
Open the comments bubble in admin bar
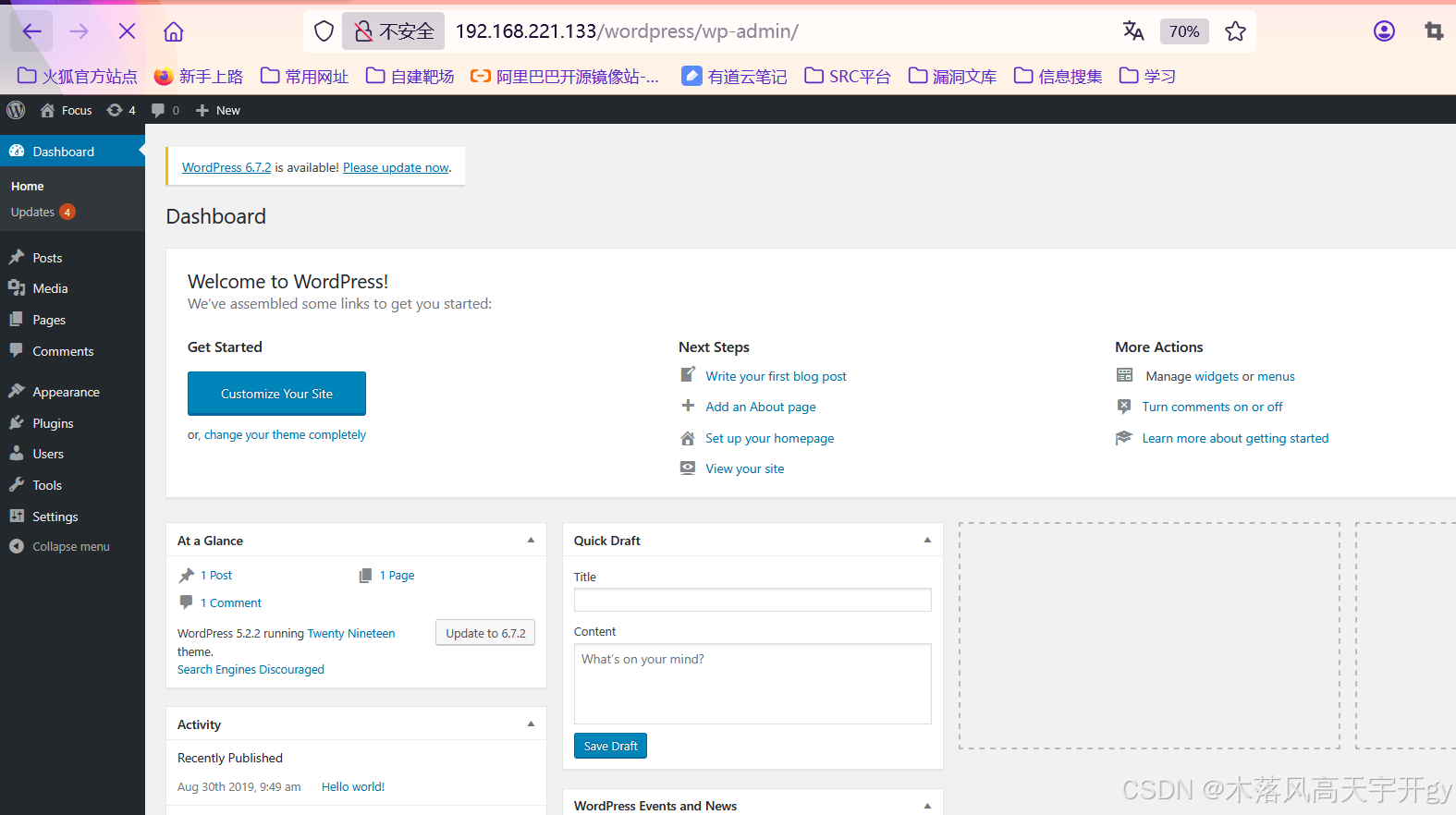pyautogui.click(x=165, y=110)
